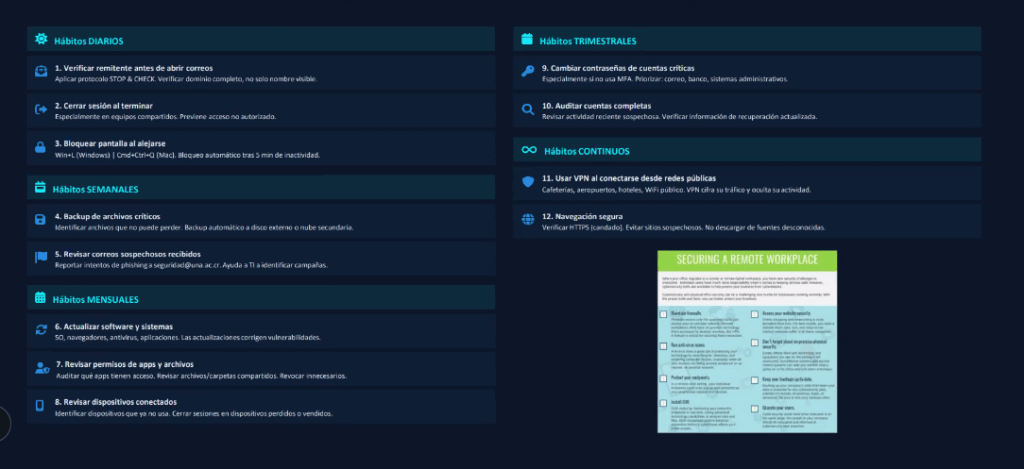The image size is (1024, 469).
Task: Select the user icon for Revisar permisos
Action: tap(41, 368)
